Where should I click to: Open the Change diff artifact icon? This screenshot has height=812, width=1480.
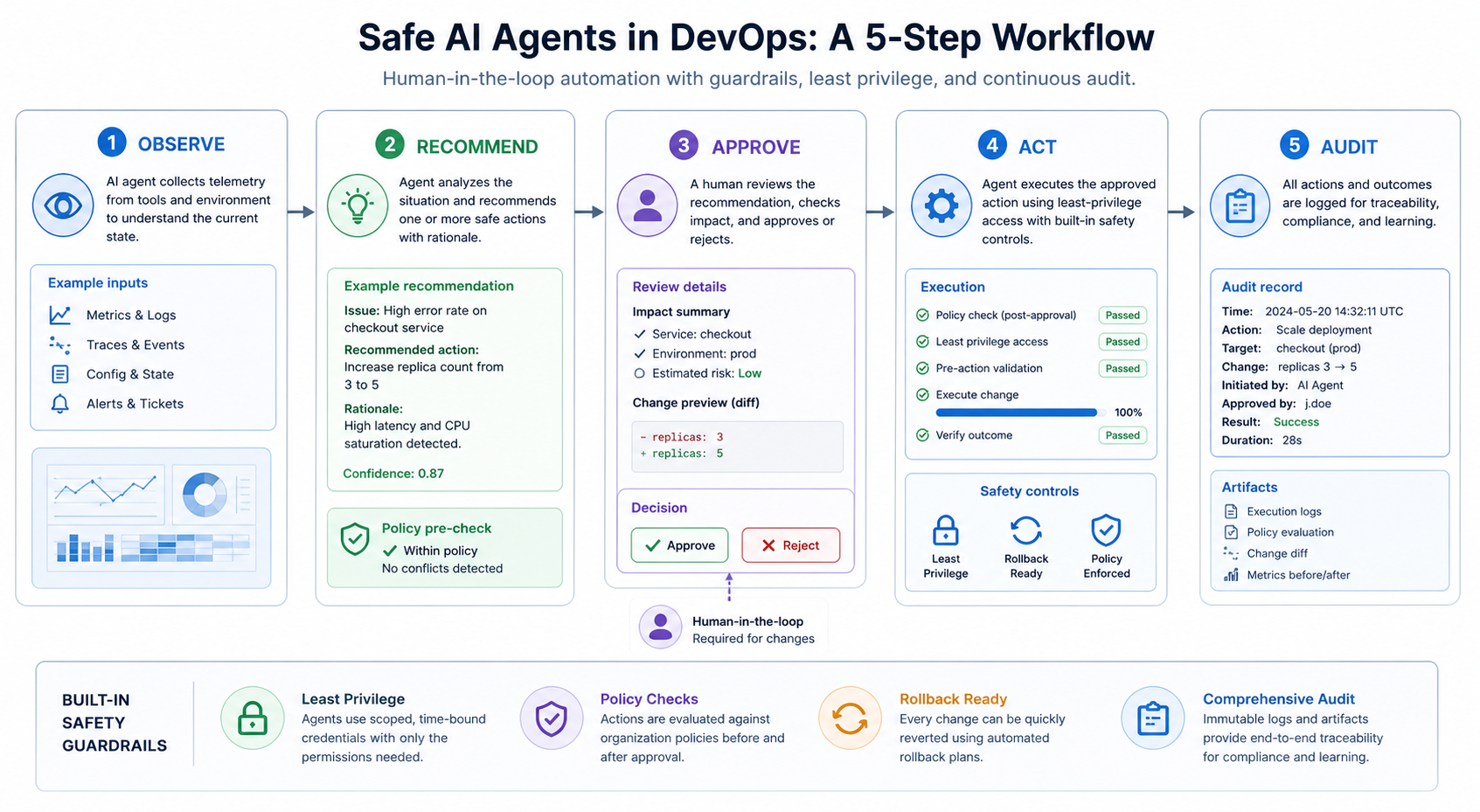tap(1231, 553)
